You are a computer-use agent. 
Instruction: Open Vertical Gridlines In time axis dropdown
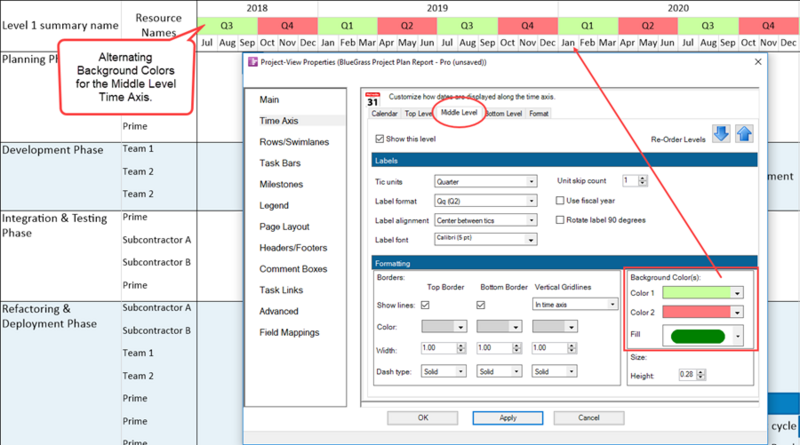tap(574, 305)
